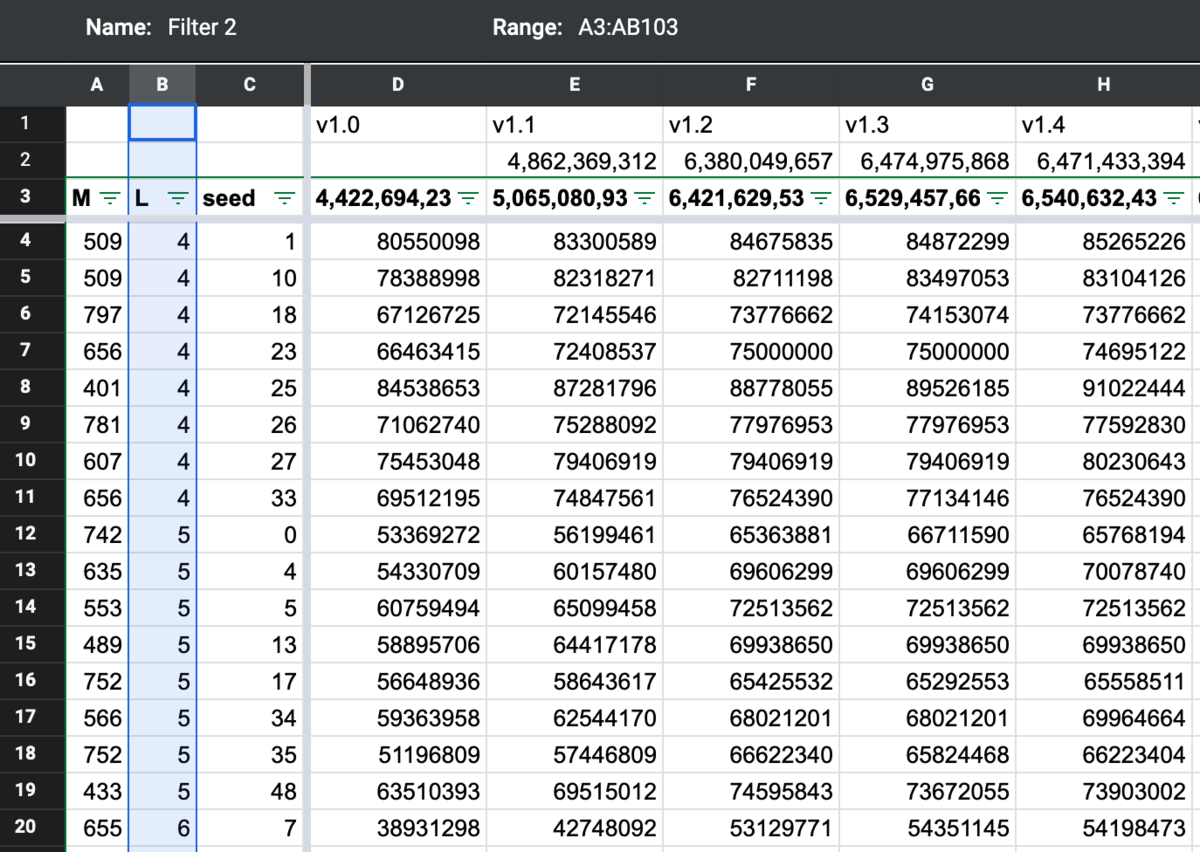This screenshot has width=1200, height=852.
Task: Open filter dropdown for seed column
Action: tap(285, 199)
